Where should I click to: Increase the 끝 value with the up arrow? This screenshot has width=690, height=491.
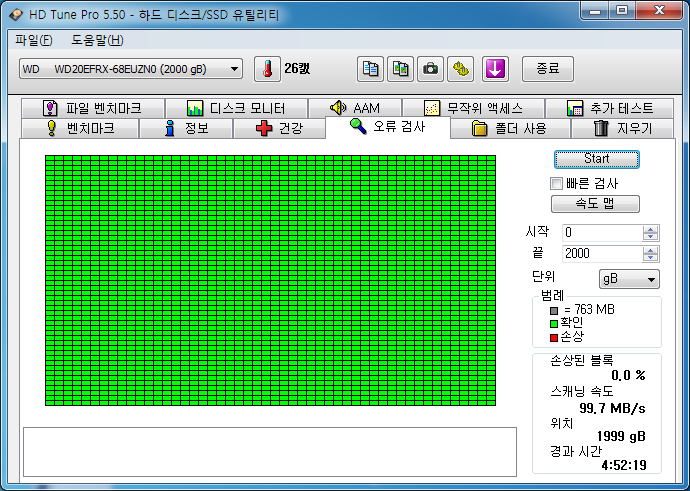click(650, 250)
